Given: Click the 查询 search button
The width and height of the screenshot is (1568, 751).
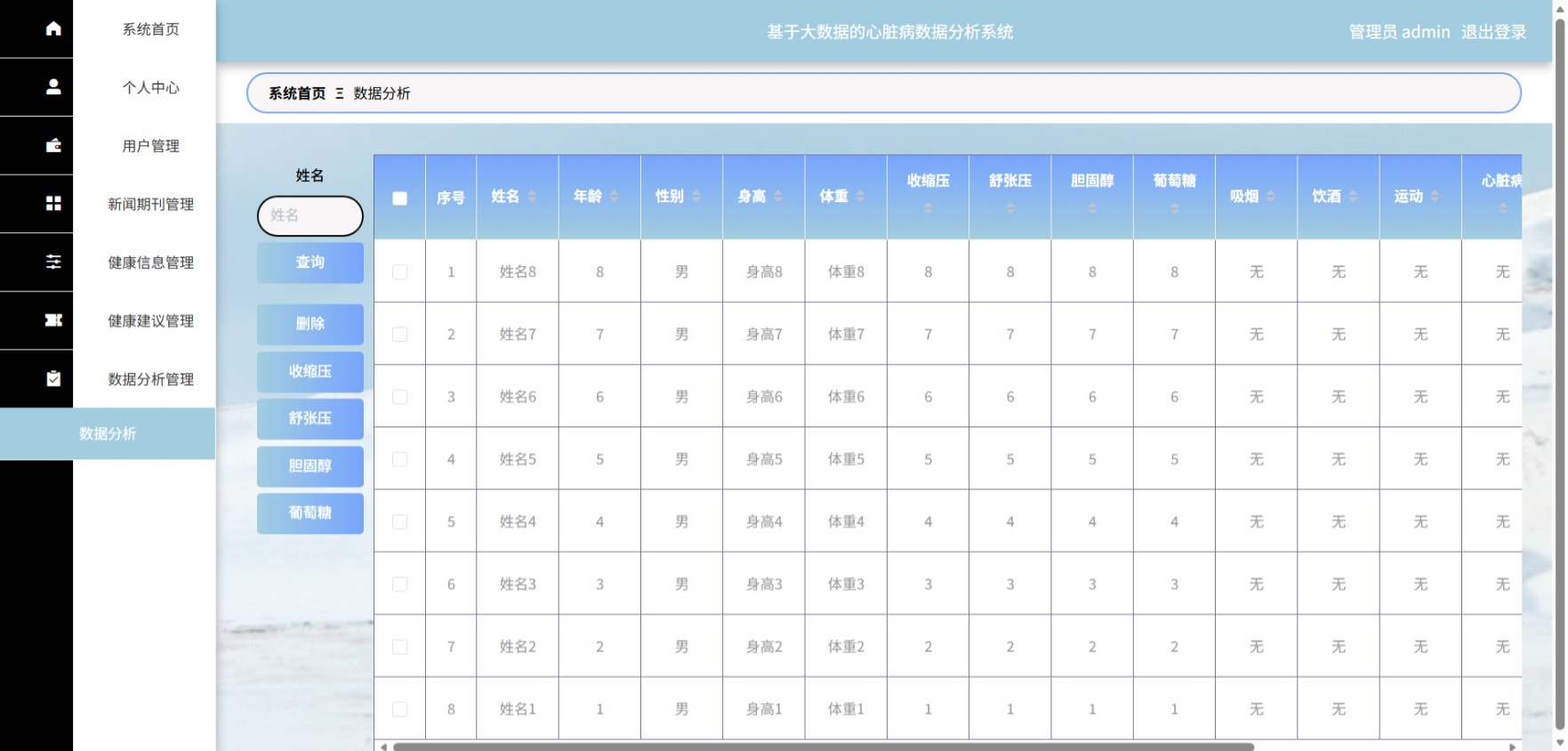Looking at the screenshot, I should tap(310, 262).
